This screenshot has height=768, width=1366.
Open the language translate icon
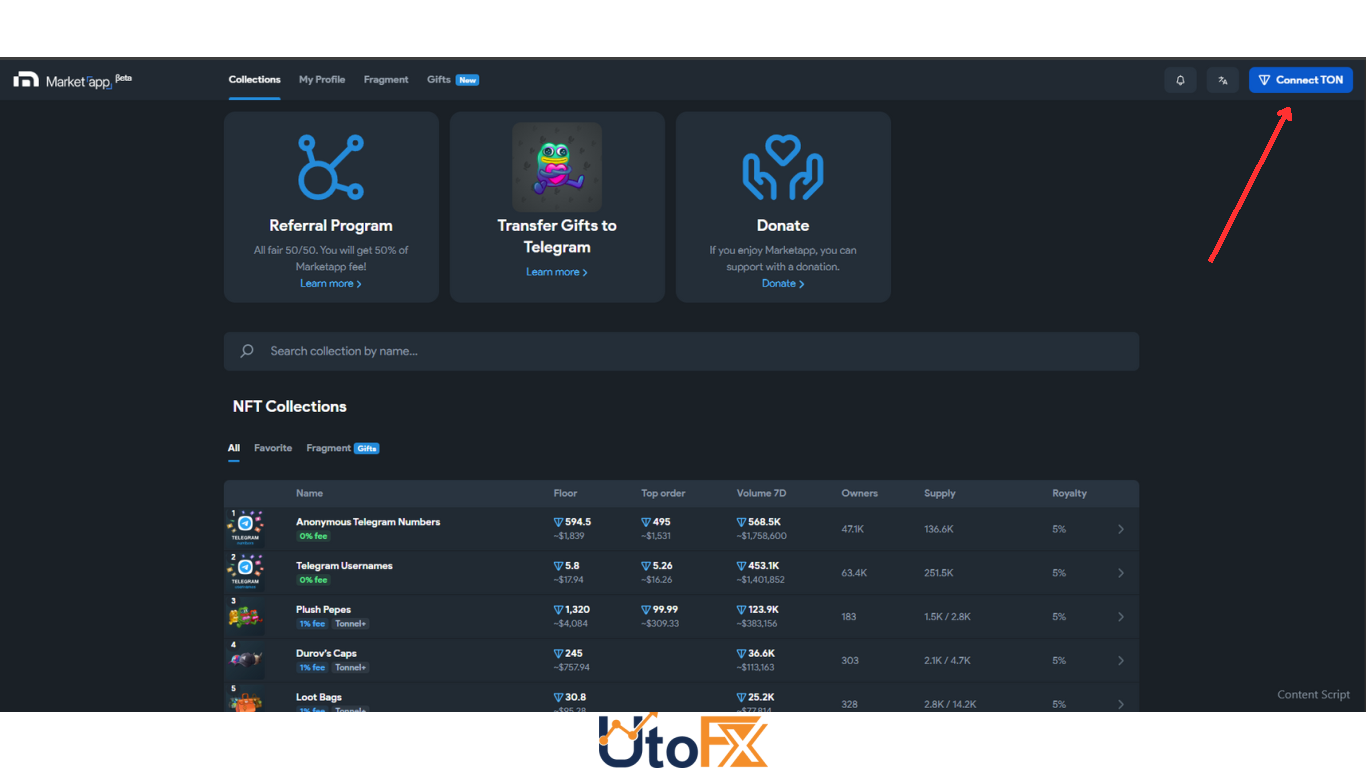click(x=1222, y=80)
